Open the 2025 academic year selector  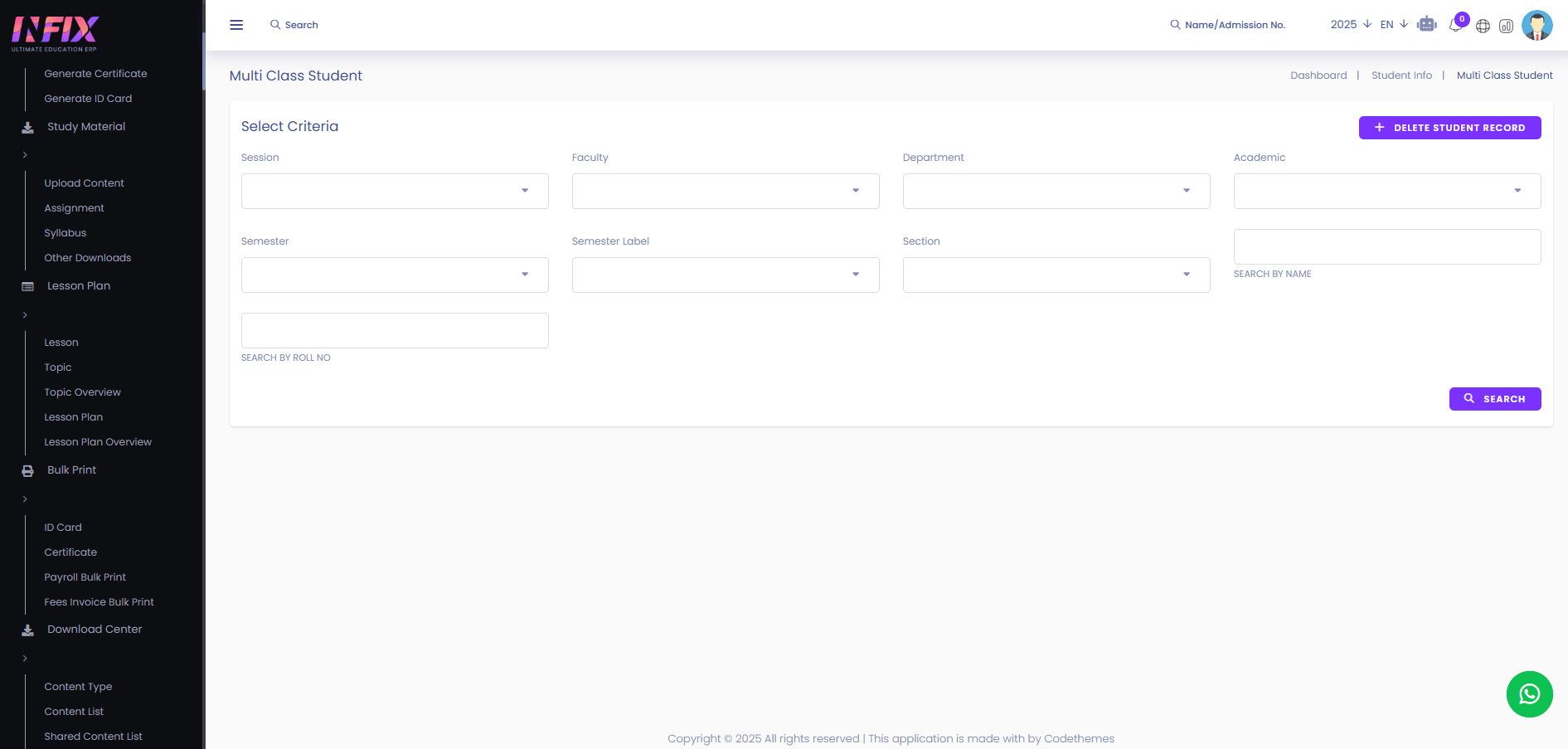tap(1351, 25)
